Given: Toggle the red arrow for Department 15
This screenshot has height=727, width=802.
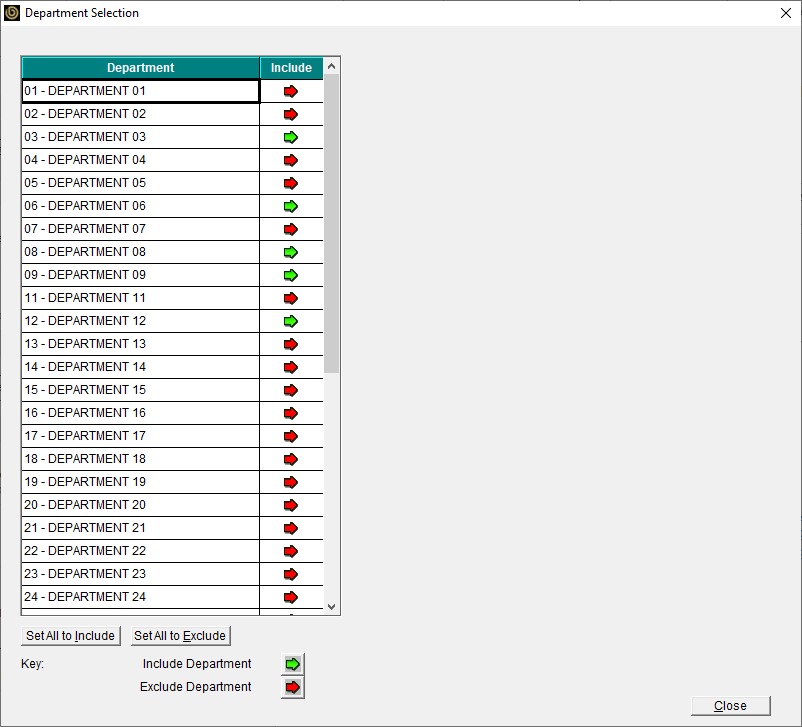Looking at the screenshot, I should click(x=291, y=390).
